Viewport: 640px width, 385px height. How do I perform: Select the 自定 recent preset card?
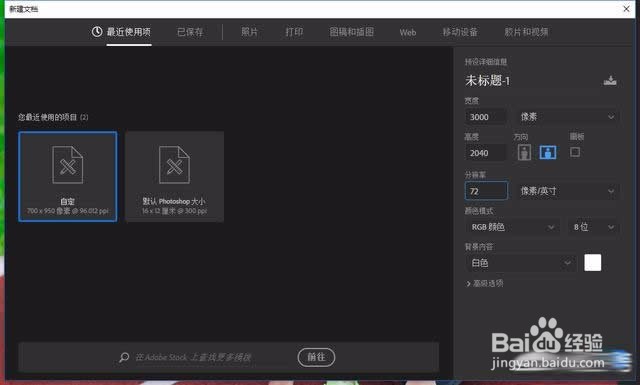click(68, 176)
